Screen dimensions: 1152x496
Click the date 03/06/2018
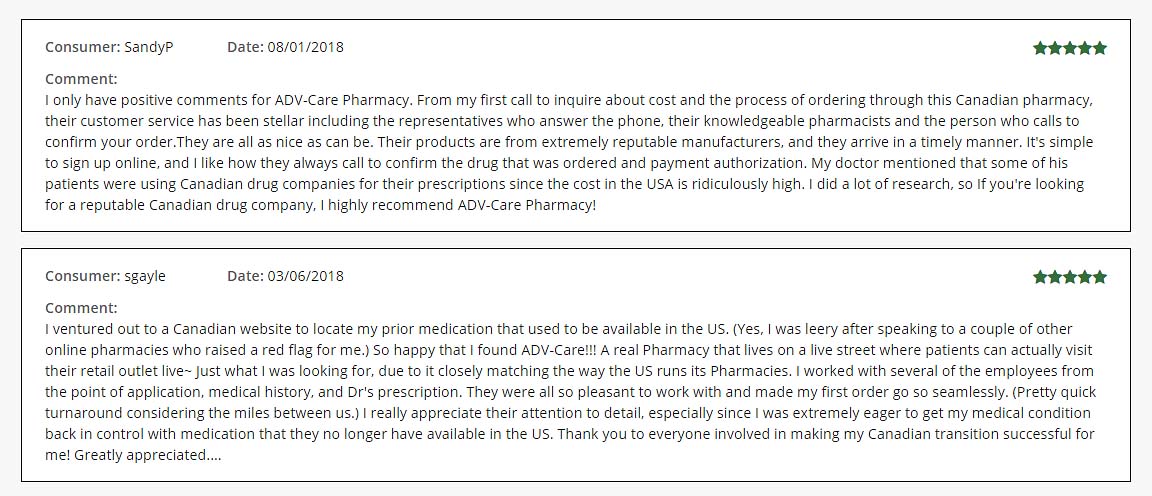(305, 276)
